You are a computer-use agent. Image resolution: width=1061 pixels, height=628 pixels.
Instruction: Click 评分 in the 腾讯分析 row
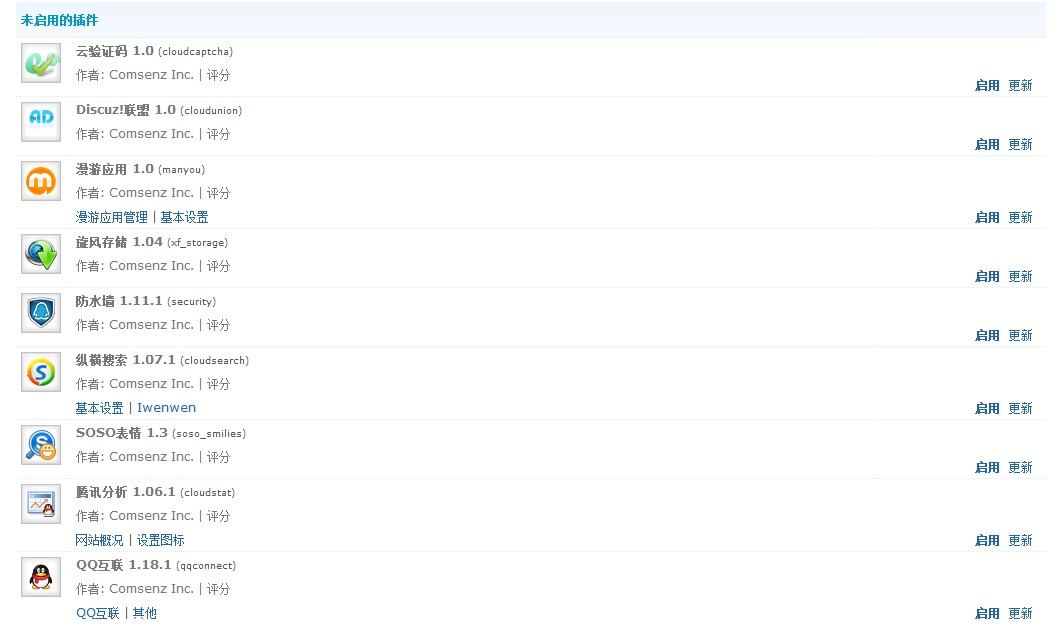point(218,516)
